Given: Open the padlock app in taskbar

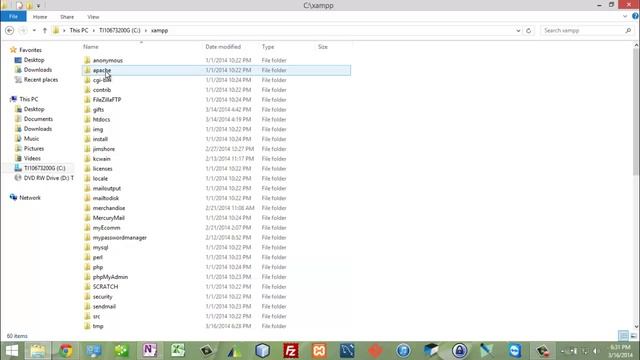Looking at the screenshot, I should (460, 351).
